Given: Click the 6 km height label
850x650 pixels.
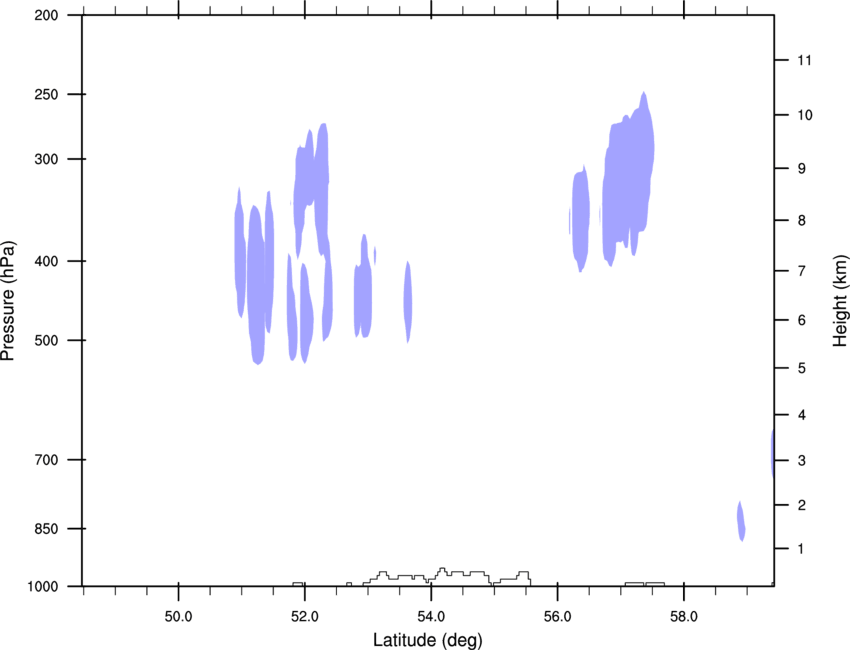Looking at the screenshot, I should point(802,320).
